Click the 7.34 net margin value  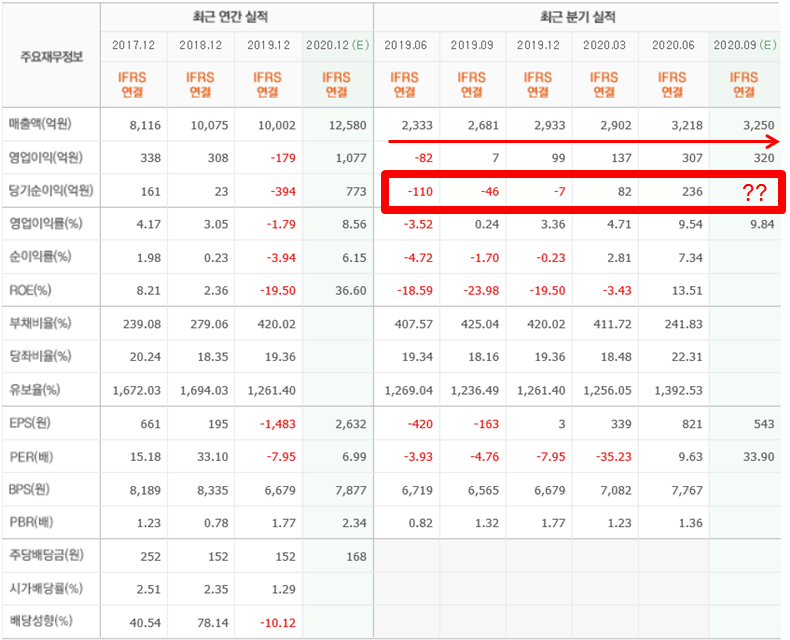[x=690, y=258]
